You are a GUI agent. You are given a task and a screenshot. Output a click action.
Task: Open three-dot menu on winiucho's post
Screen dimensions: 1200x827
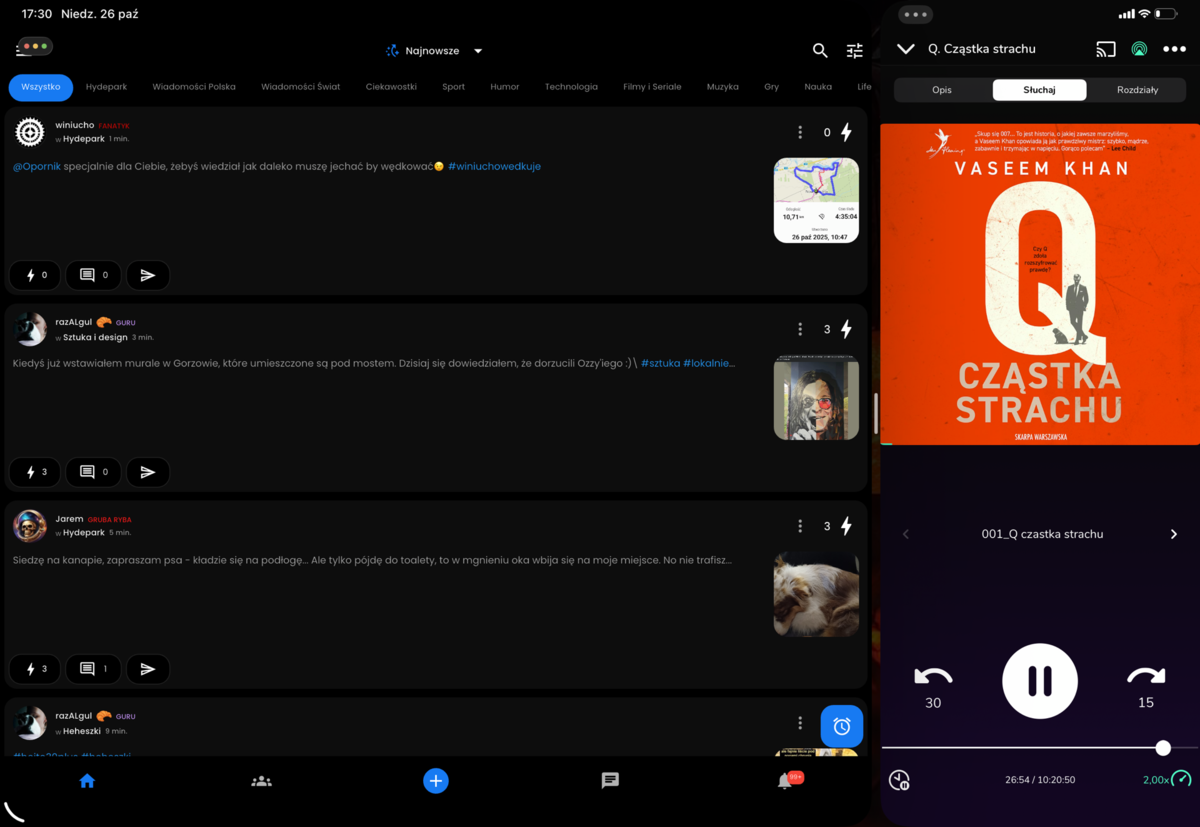(x=800, y=132)
